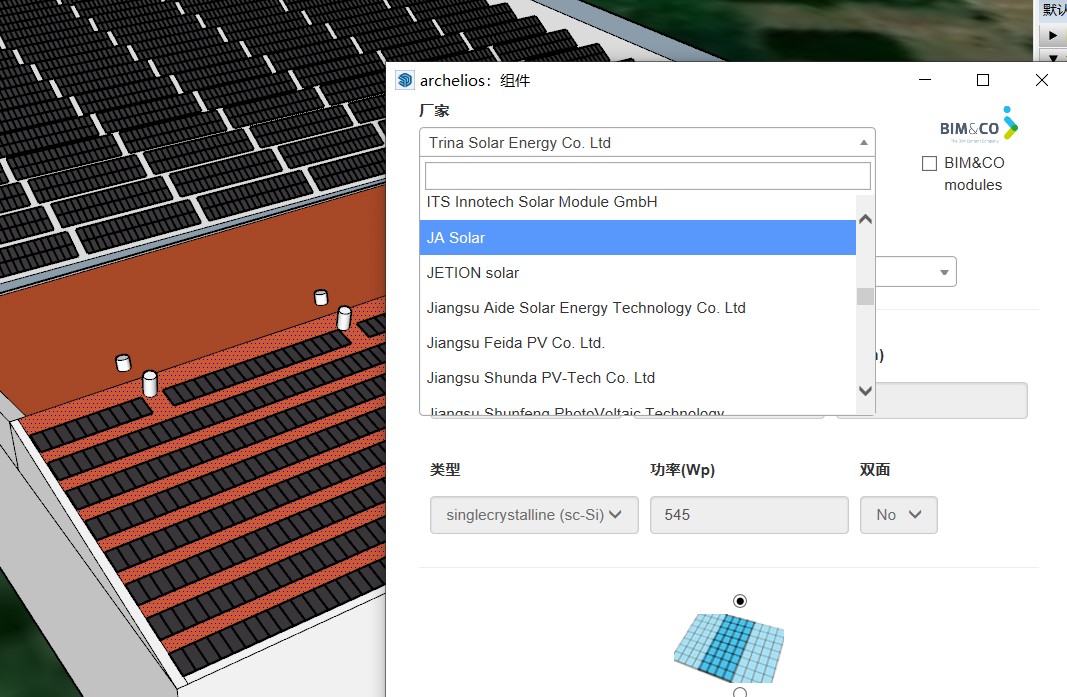This screenshot has width=1067, height=697.
Task: Open the model dropdown behind the list
Action: [916, 272]
